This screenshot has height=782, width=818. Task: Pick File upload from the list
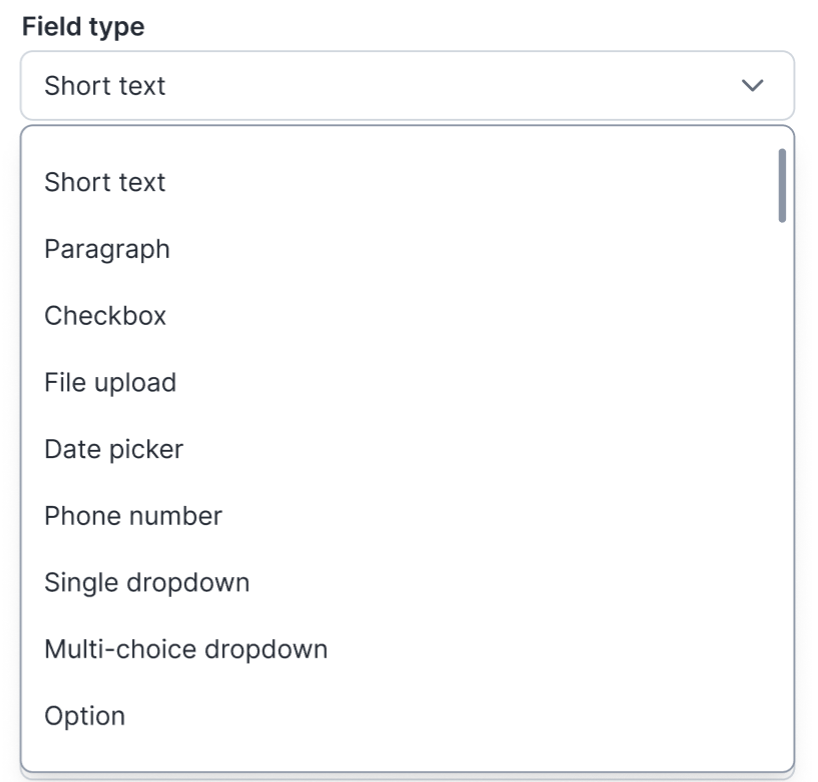click(x=110, y=383)
